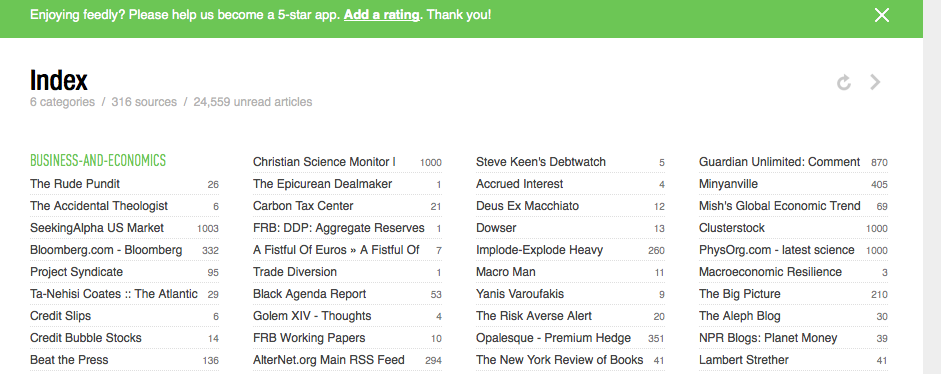Image resolution: width=941 pixels, height=374 pixels.
Task: Open Clusterstock source
Action: point(793,228)
